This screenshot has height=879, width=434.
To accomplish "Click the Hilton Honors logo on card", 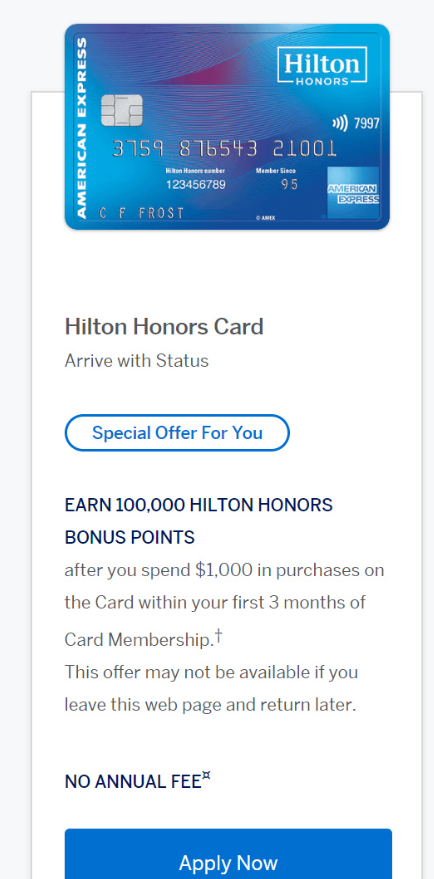I will 322,66.
